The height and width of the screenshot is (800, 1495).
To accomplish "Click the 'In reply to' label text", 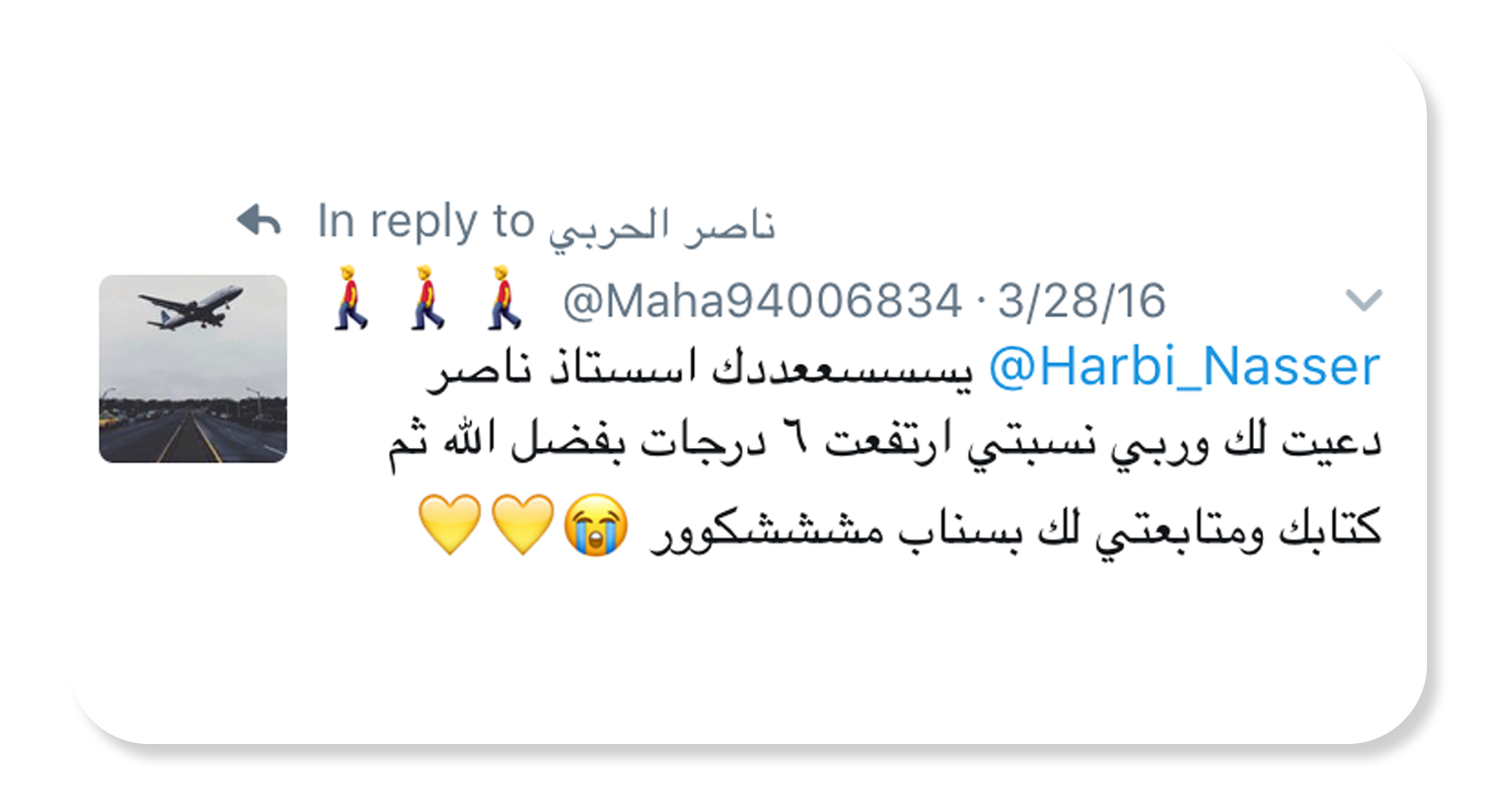I will [x=426, y=221].
